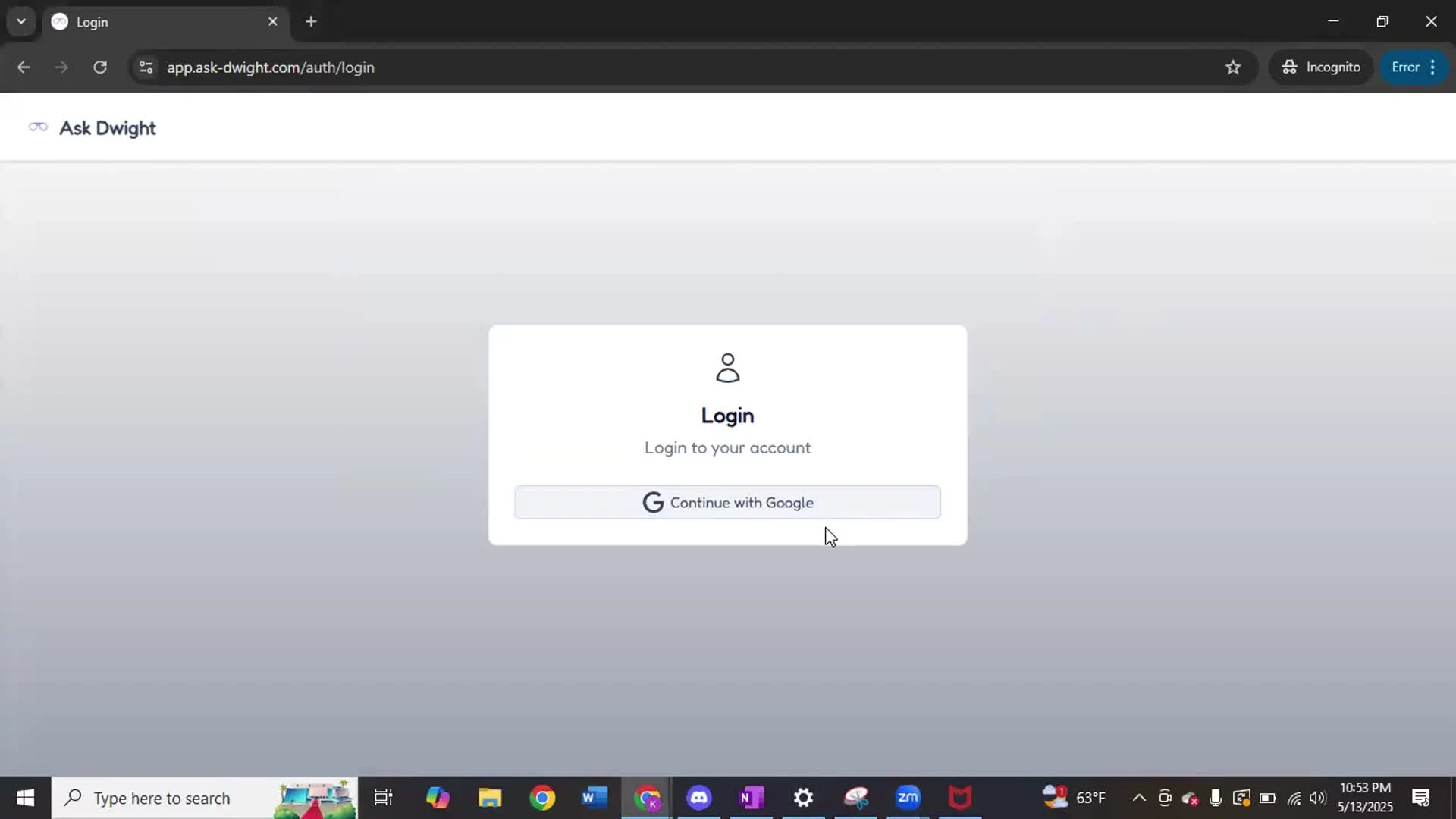The width and height of the screenshot is (1456, 819).
Task: Open Discord from the taskbar
Action: click(699, 798)
